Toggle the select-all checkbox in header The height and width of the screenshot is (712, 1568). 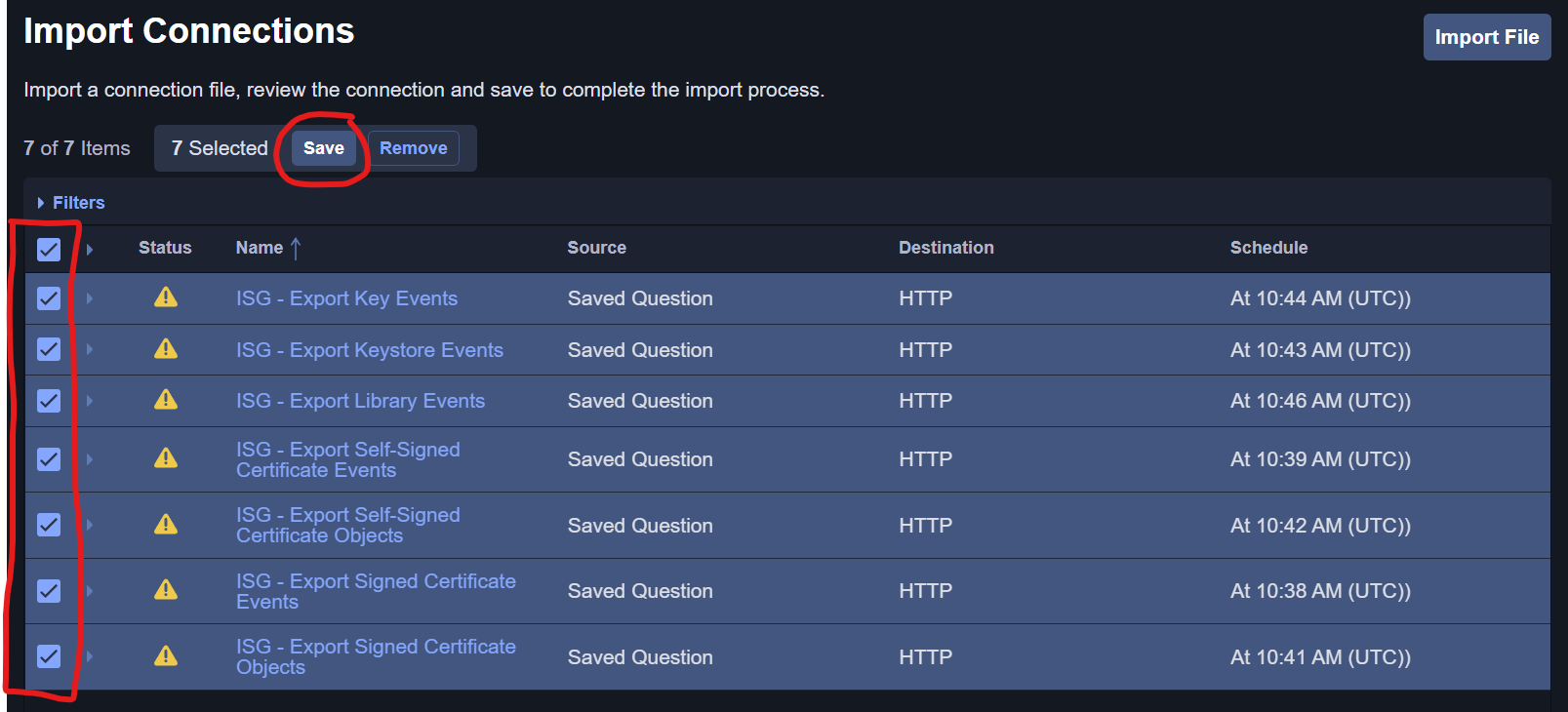tap(49, 250)
